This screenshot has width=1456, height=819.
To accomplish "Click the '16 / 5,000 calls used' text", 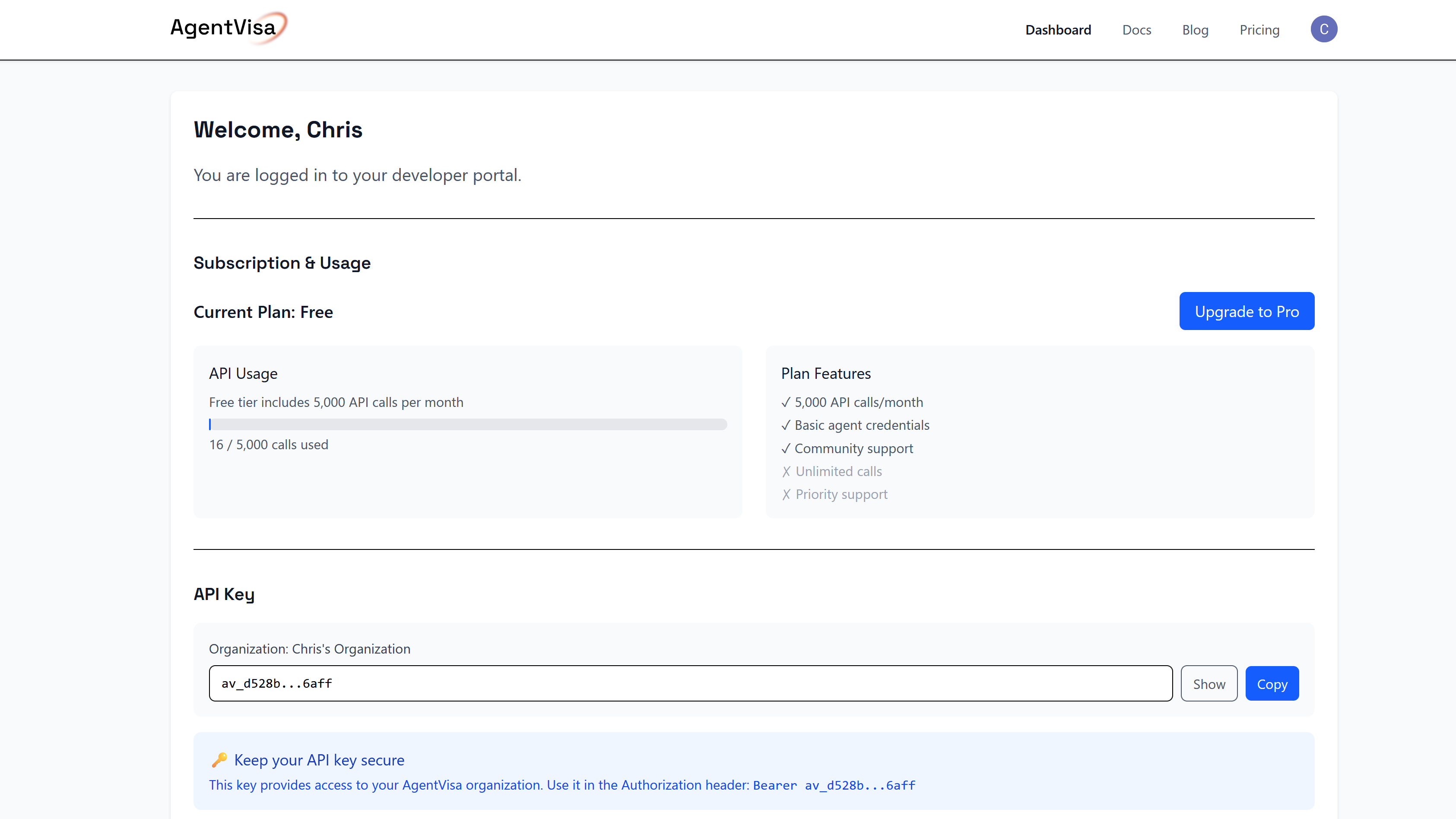I will point(269,445).
